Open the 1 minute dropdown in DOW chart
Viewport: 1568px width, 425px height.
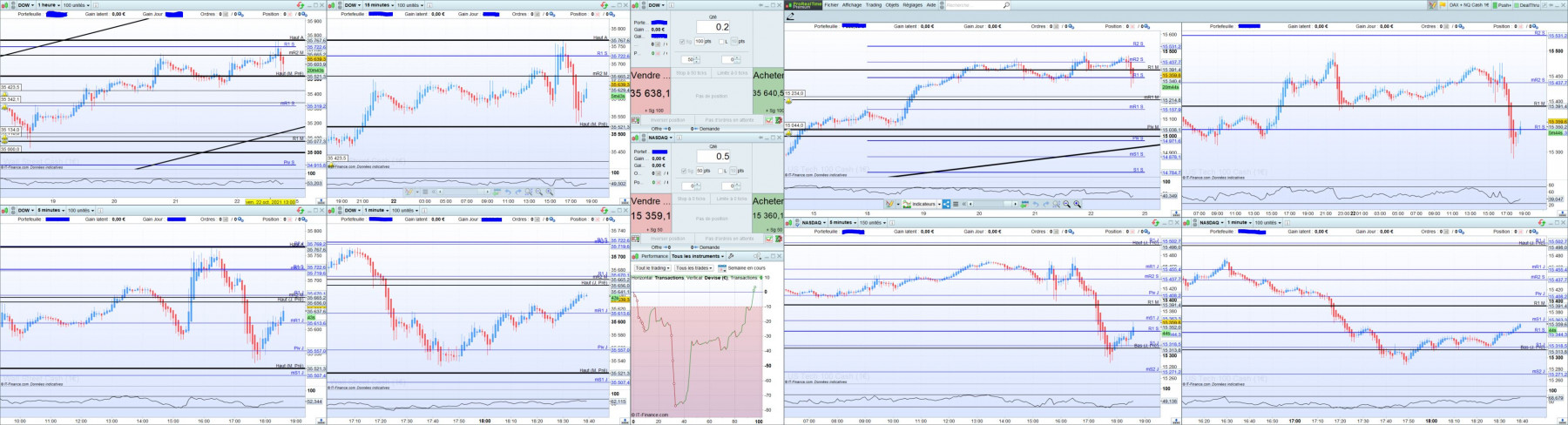click(x=375, y=210)
